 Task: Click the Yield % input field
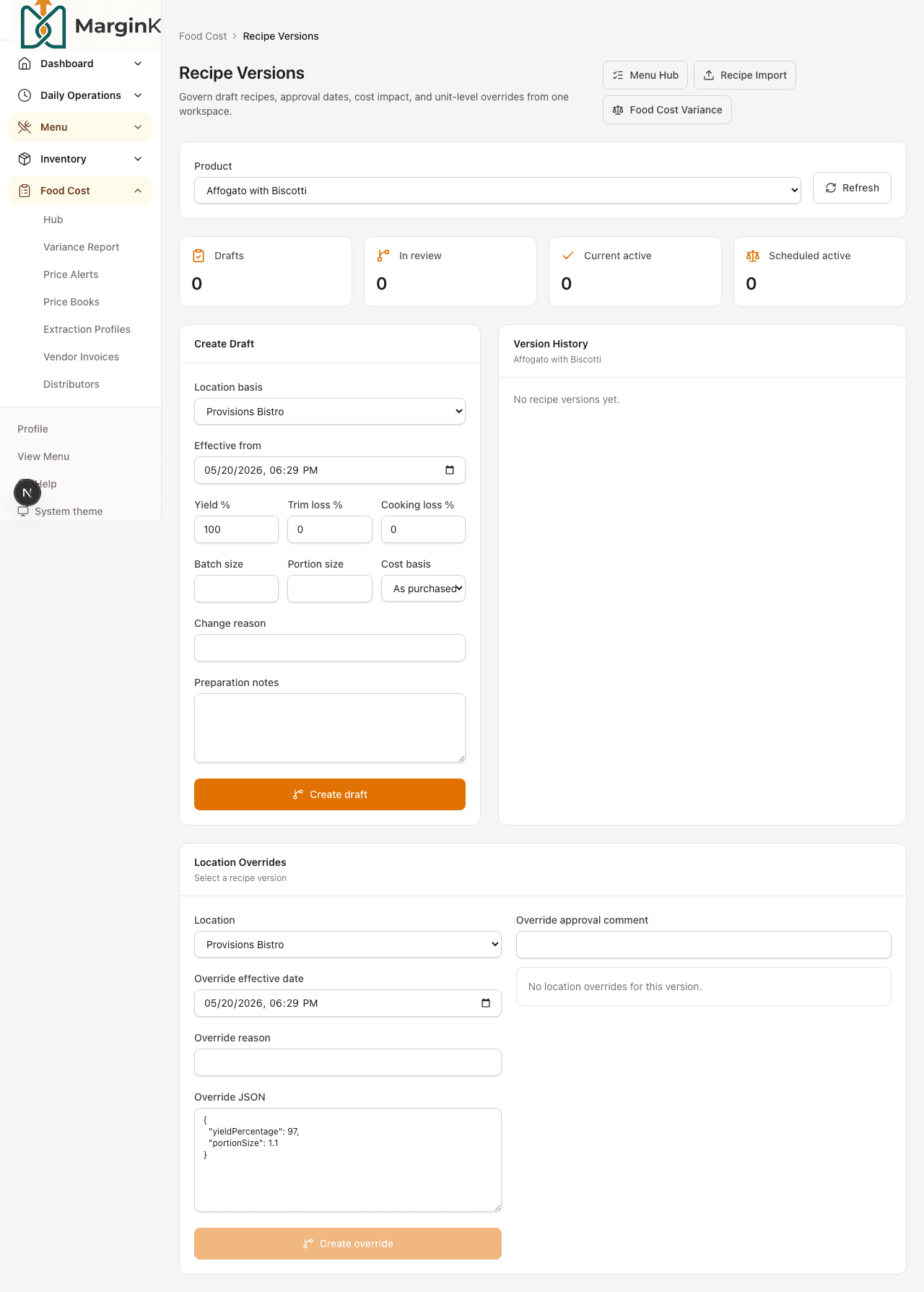click(236, 529)
